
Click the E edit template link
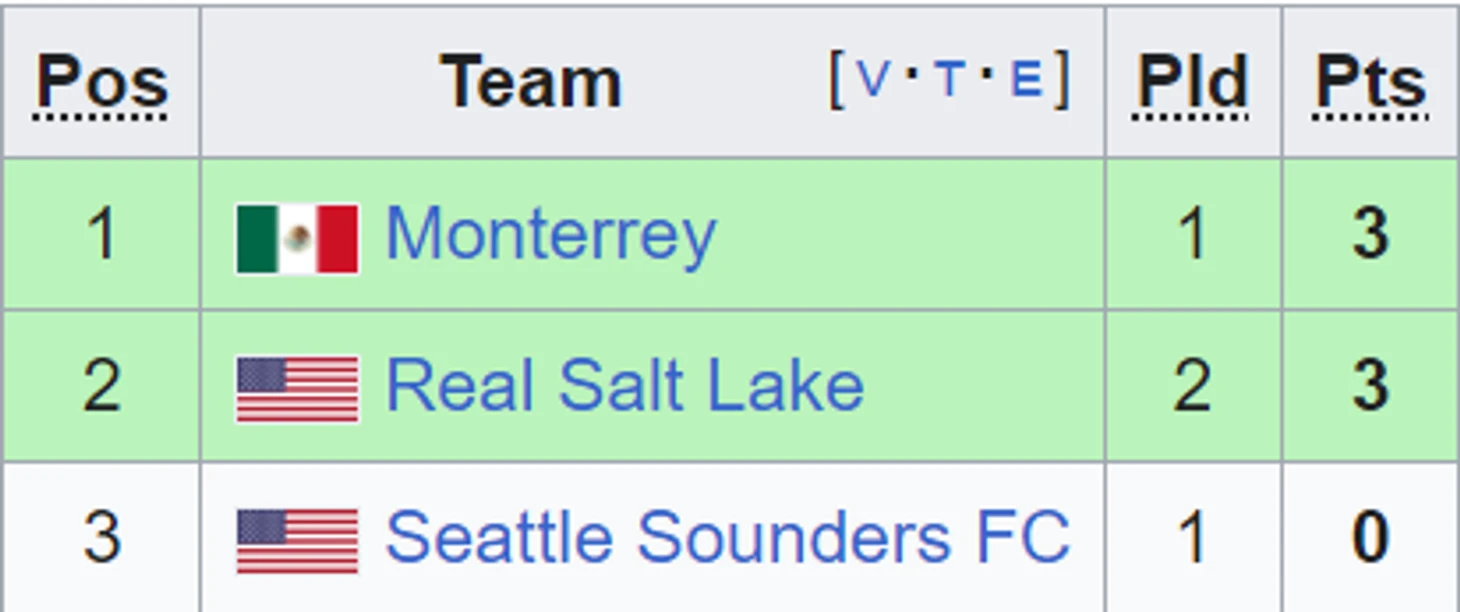pos(1027,78)
